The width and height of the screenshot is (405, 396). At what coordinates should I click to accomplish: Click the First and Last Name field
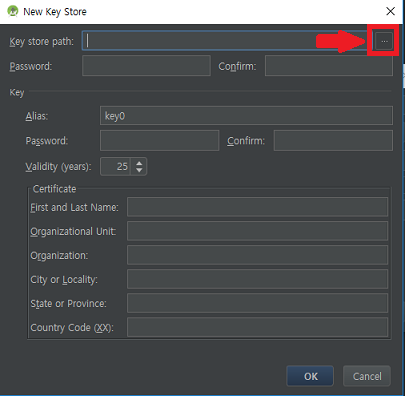click(x=257, y=207)
